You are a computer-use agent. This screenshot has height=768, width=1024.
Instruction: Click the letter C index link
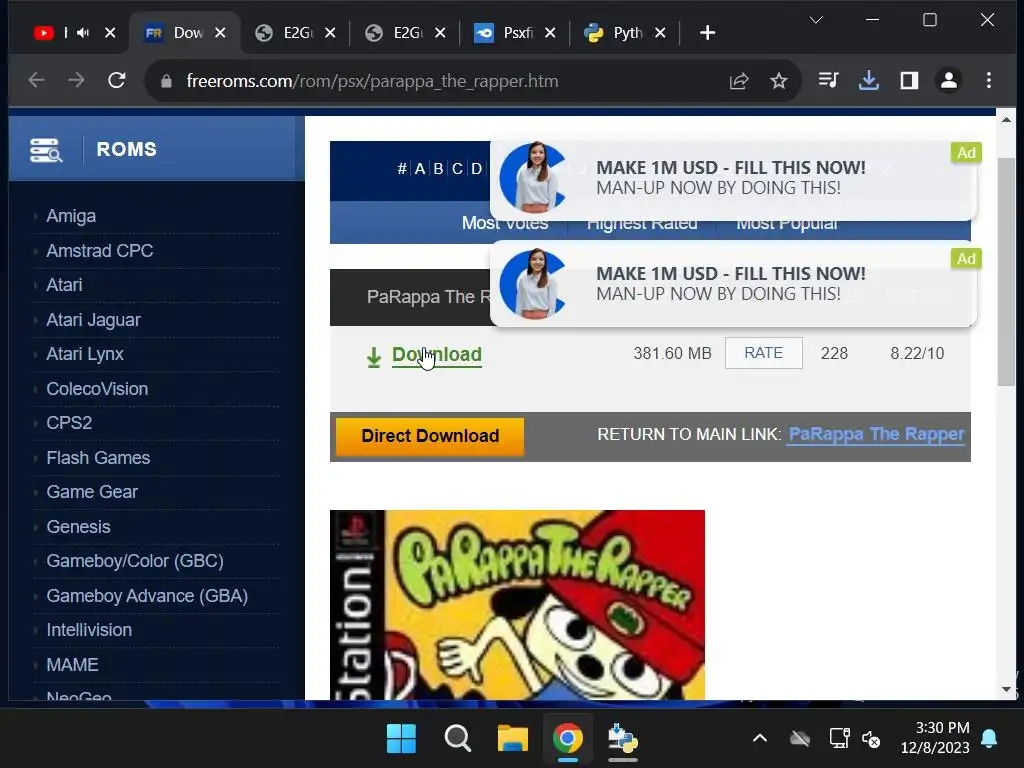pyautogui.click(x=457, y=169)
